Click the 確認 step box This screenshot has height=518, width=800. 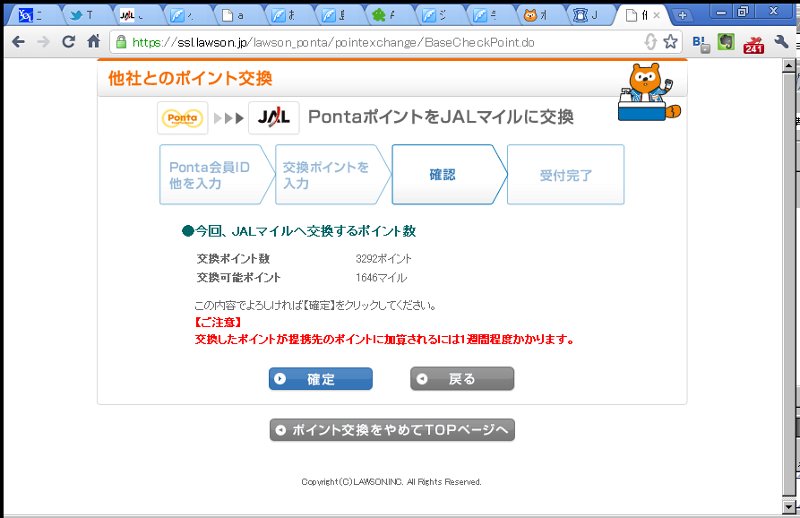click(449, 175)
